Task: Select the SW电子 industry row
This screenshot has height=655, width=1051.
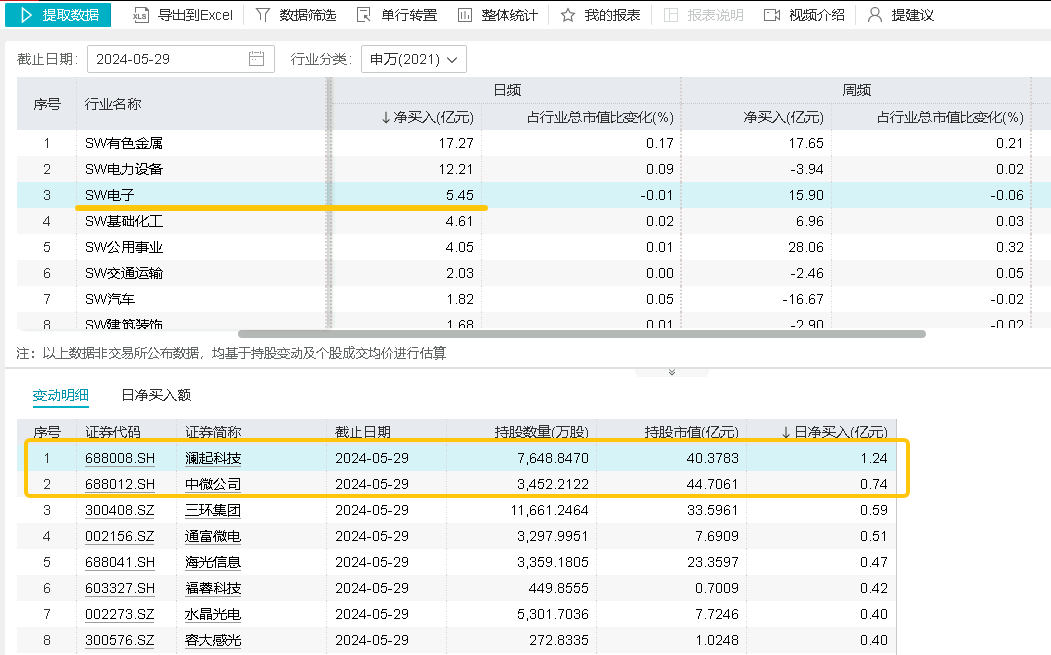Action: pos(534,195)
